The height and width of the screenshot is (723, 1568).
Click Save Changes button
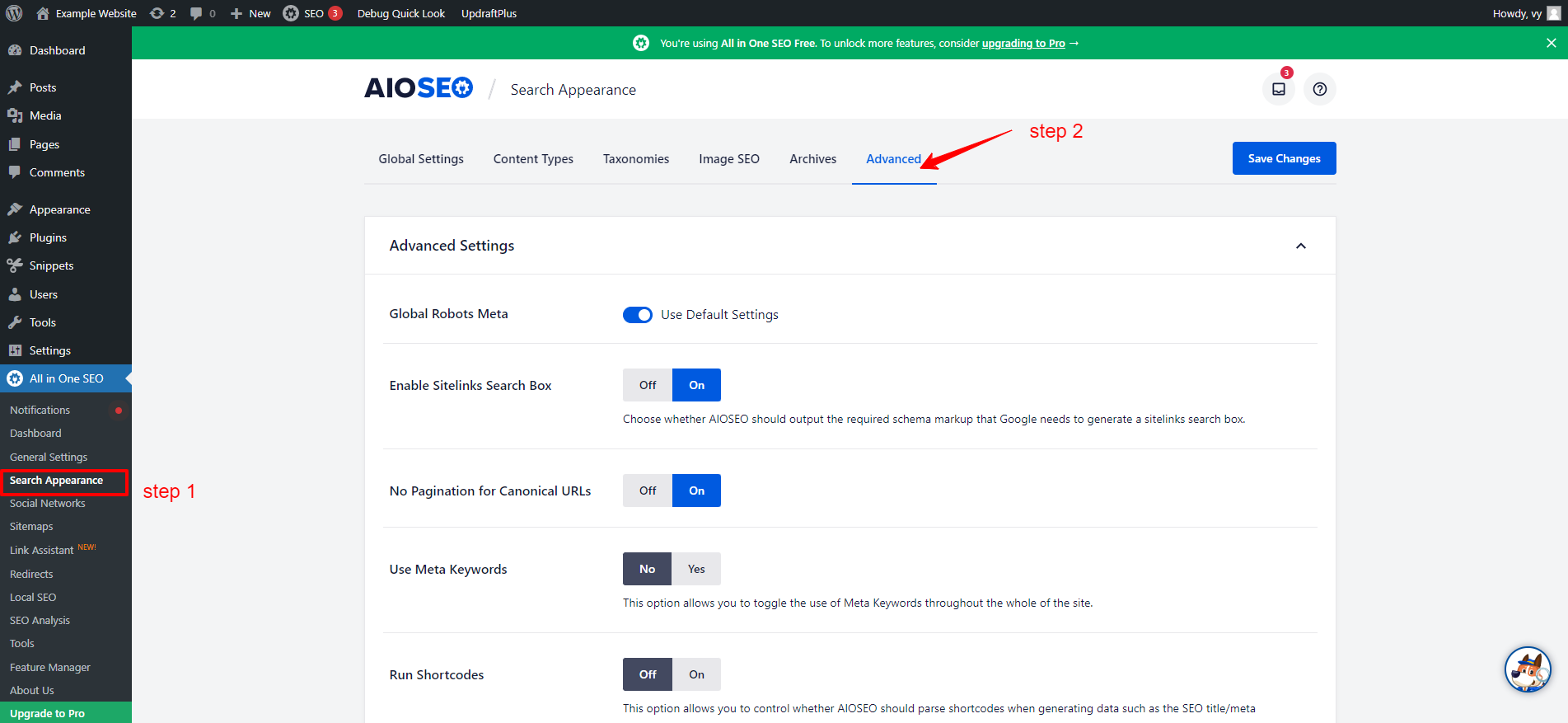[x=1284, y=158]
